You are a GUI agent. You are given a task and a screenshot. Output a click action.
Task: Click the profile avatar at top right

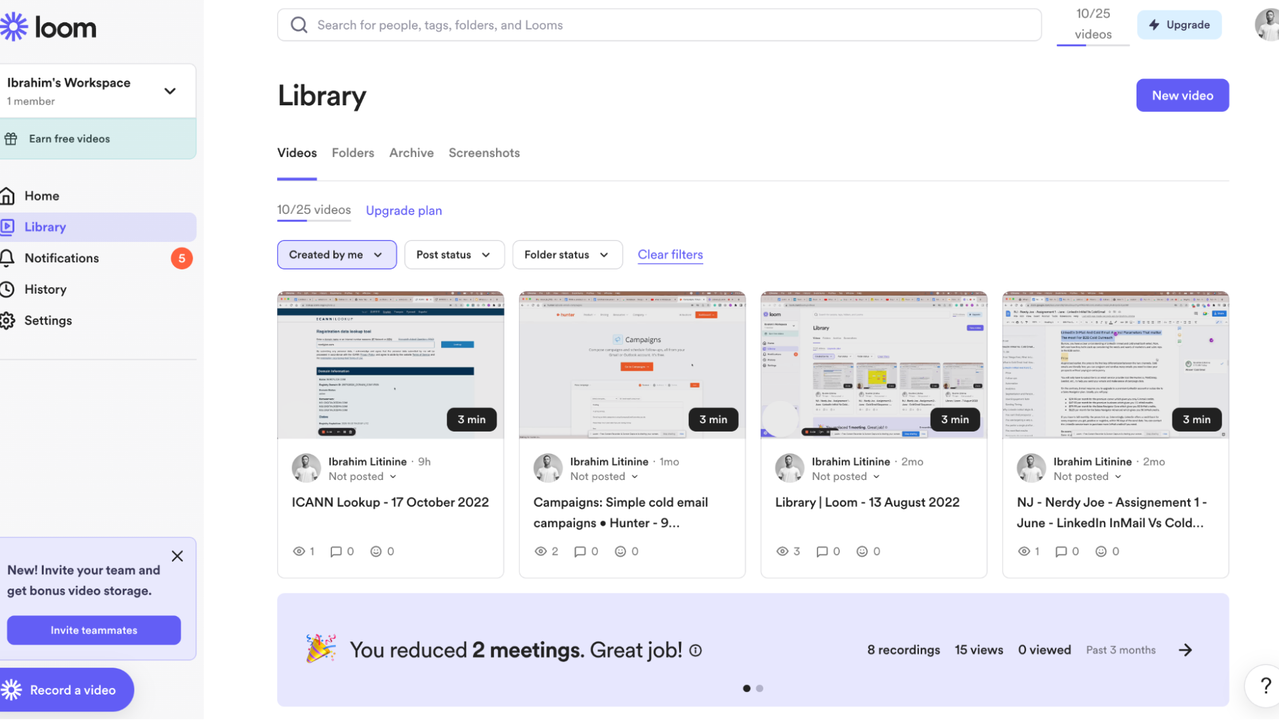1267,25
